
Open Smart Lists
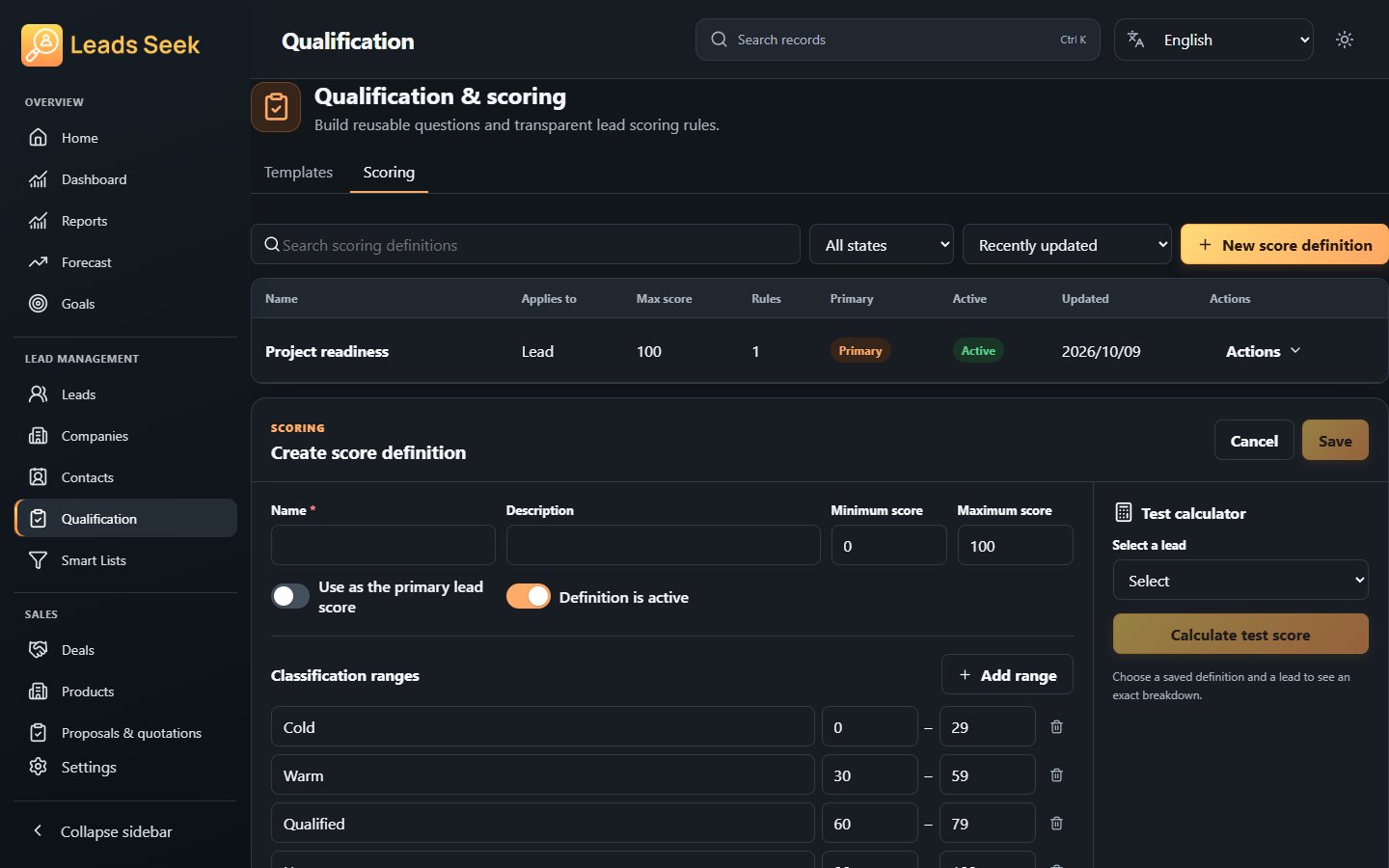(125, 560)
